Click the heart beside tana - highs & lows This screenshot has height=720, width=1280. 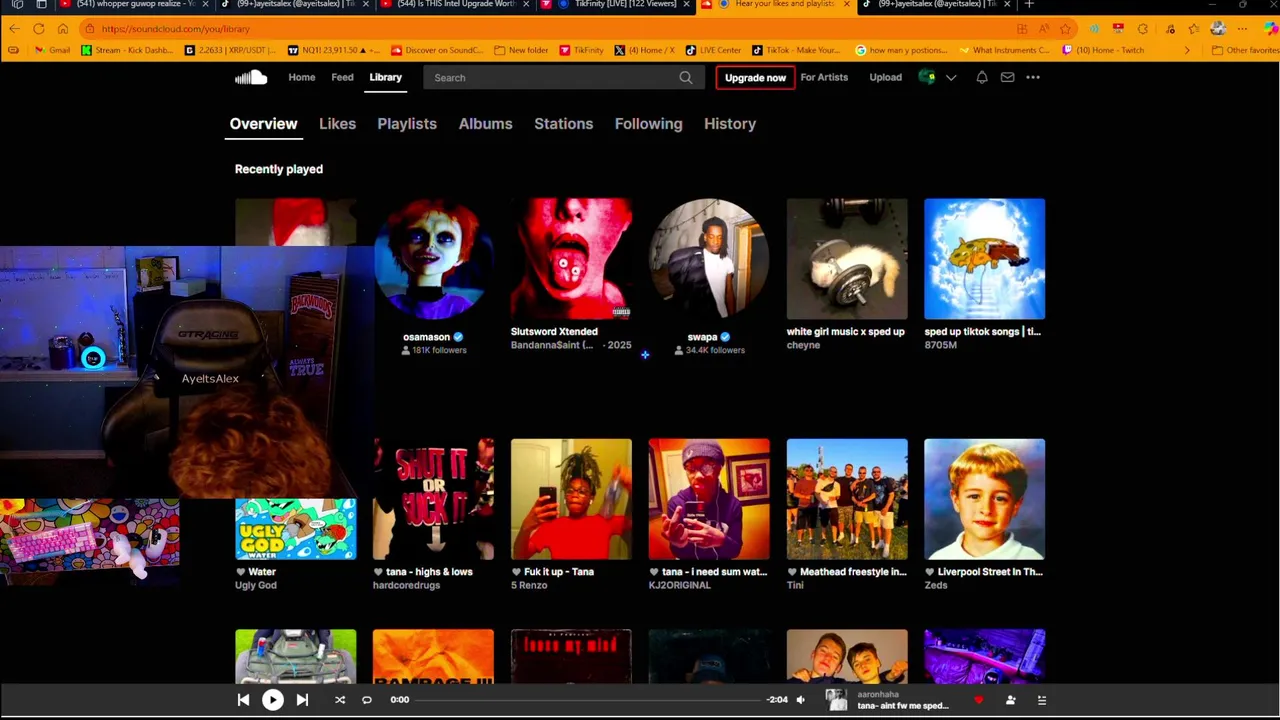(378, 572)
